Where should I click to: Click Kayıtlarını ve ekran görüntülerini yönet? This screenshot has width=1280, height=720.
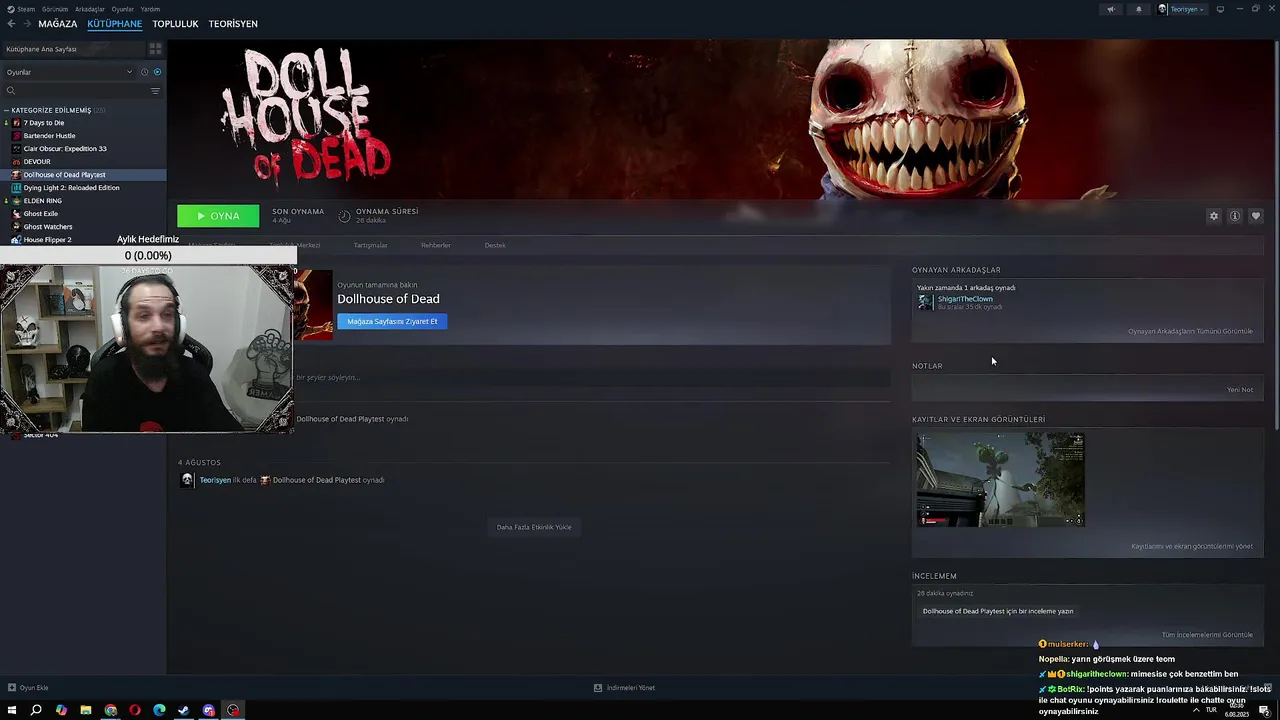1192,547
